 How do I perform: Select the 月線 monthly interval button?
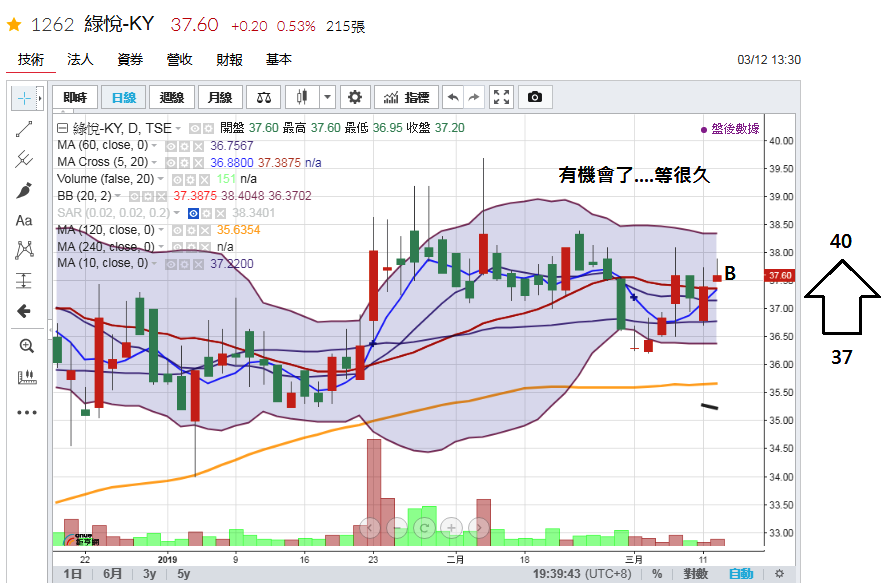pos(220,97)
